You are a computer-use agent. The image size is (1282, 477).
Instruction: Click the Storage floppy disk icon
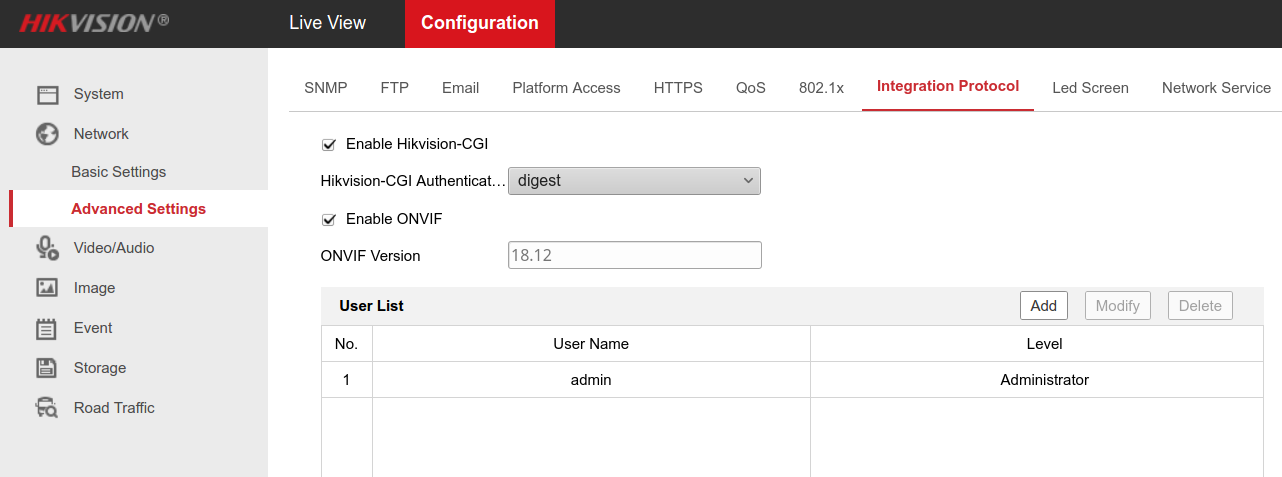tap(48, 368)
